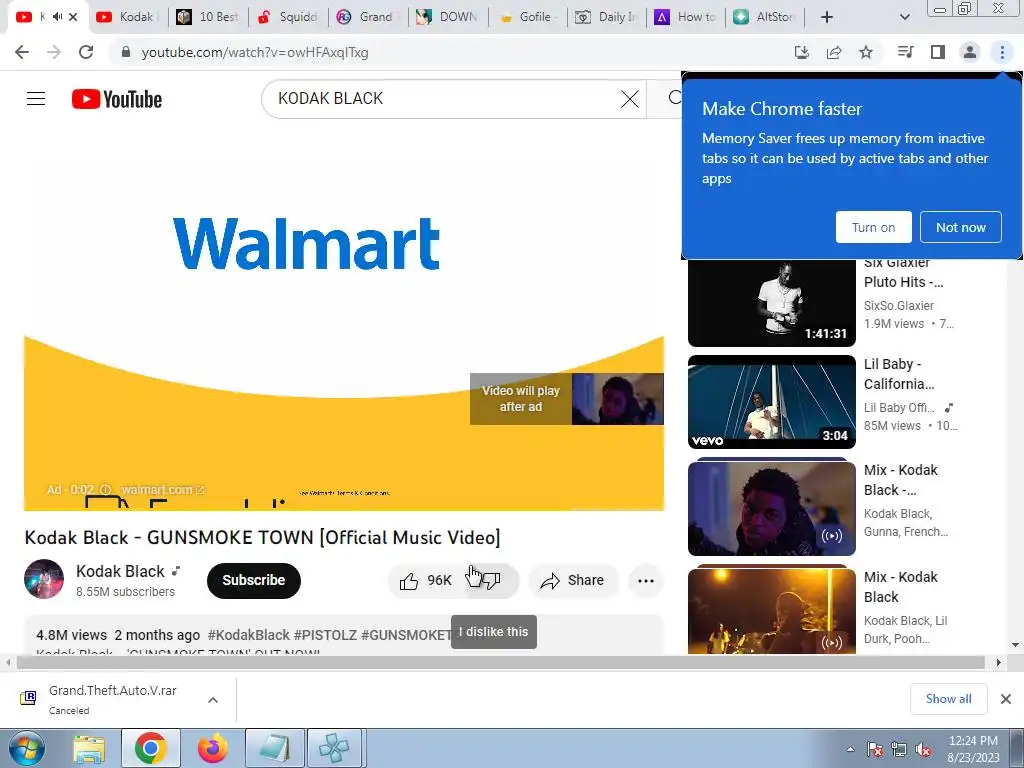Click the scroll down arrow of the page
Screen dimensions: 1024x768
coord(1016,645)
